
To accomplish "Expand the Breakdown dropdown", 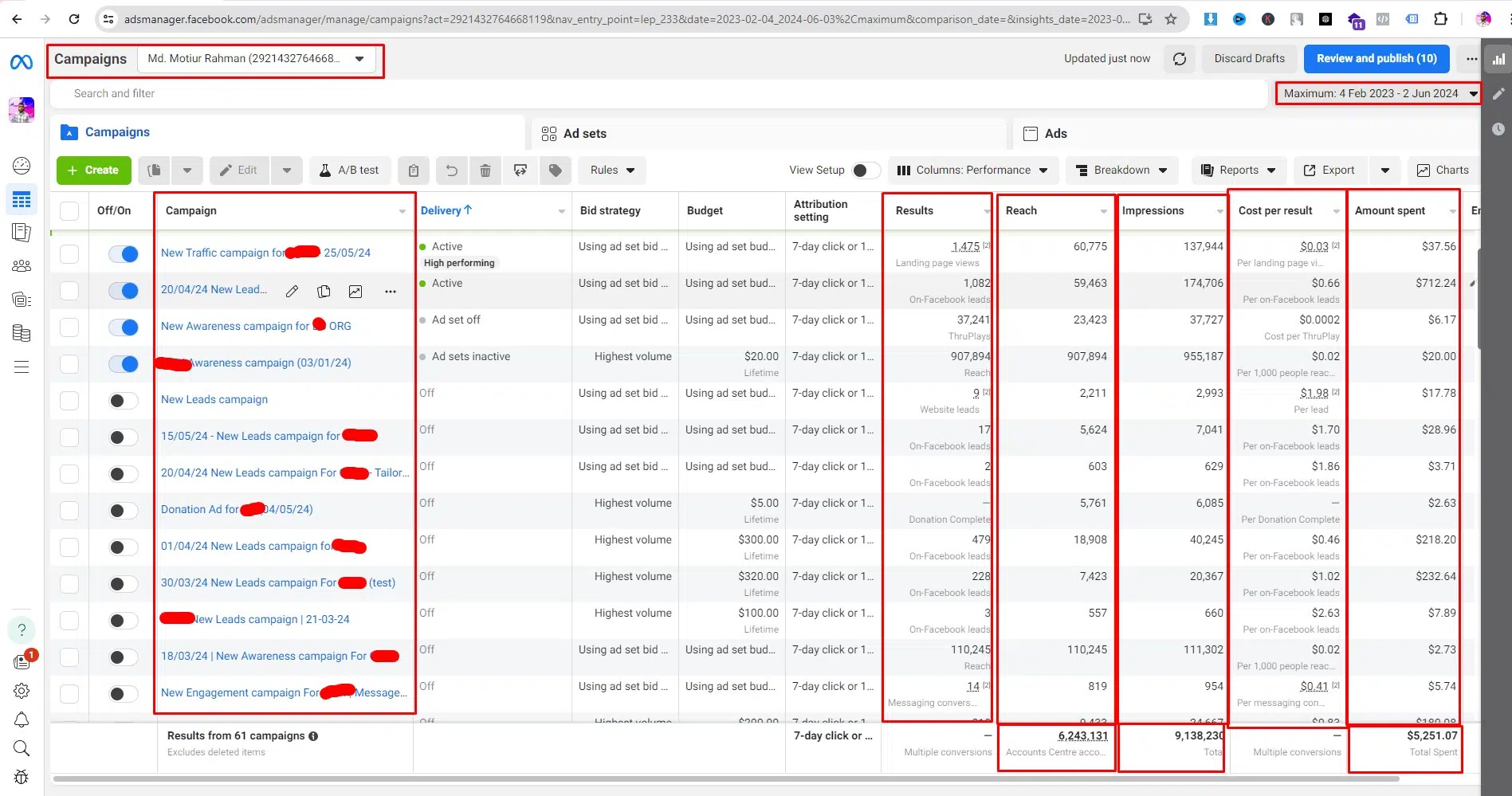I will tap(1121, 171).
